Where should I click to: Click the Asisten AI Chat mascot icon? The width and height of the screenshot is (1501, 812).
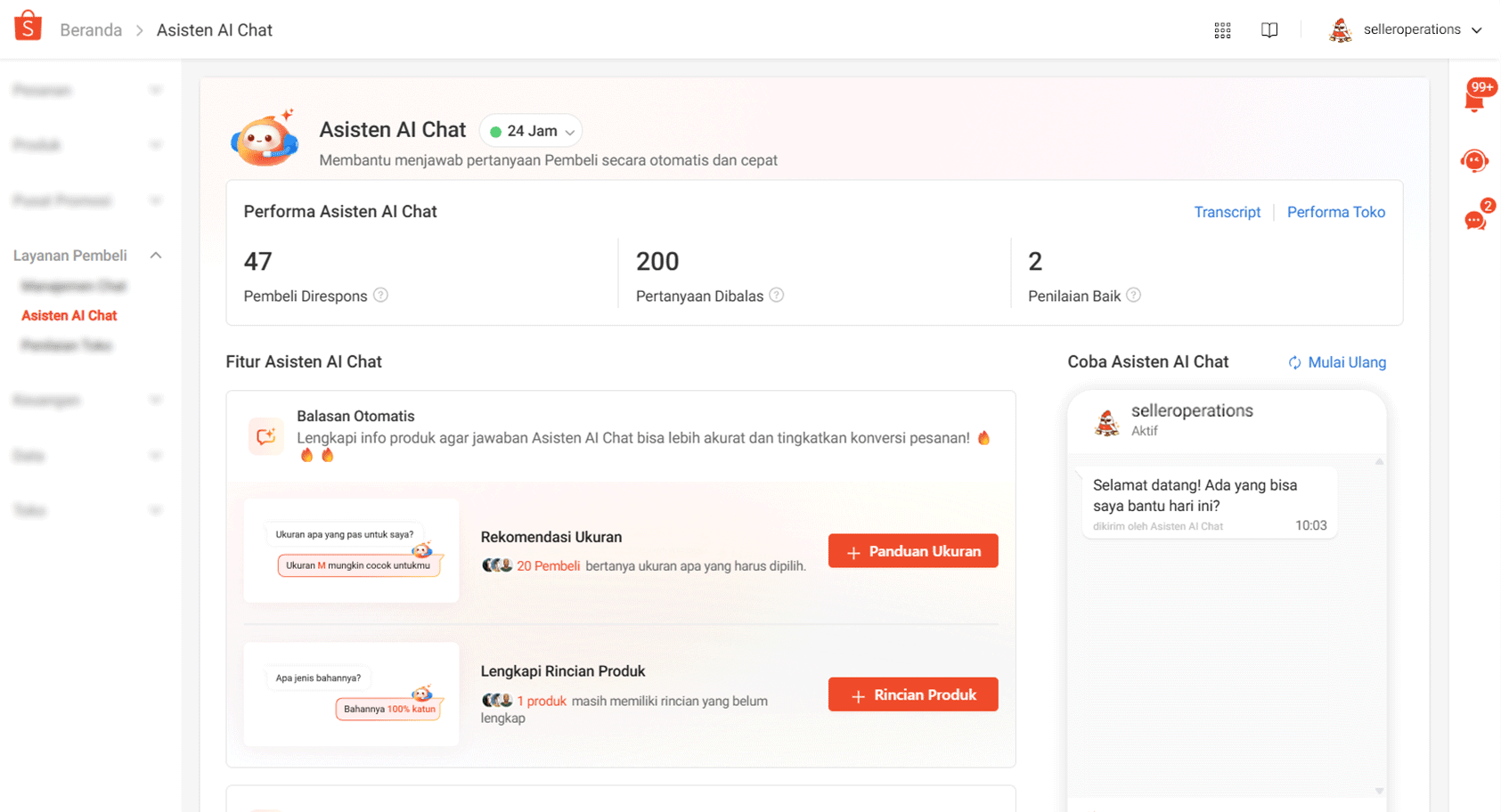265,140
